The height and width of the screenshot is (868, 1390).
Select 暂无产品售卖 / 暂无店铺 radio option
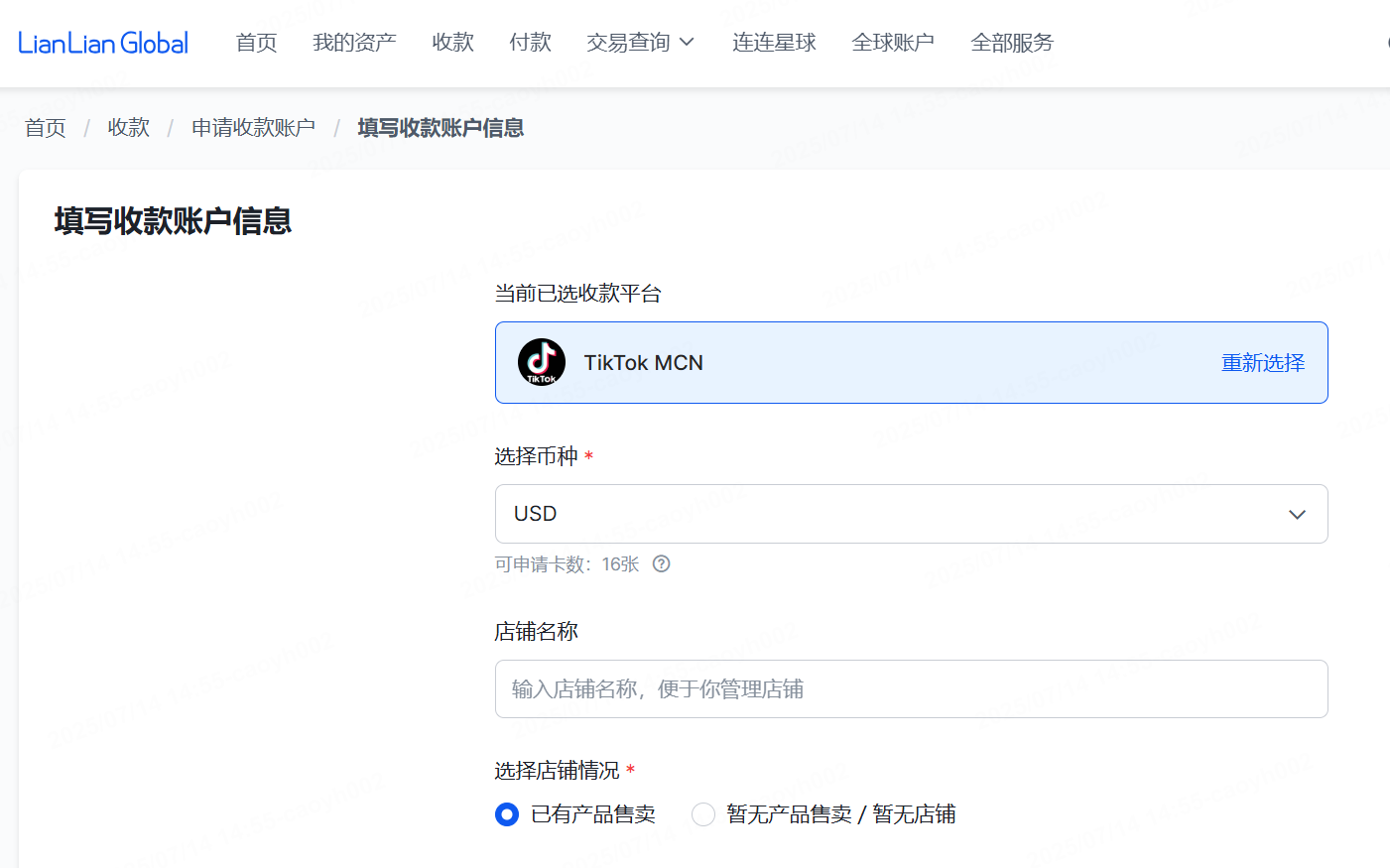(703, 814)
